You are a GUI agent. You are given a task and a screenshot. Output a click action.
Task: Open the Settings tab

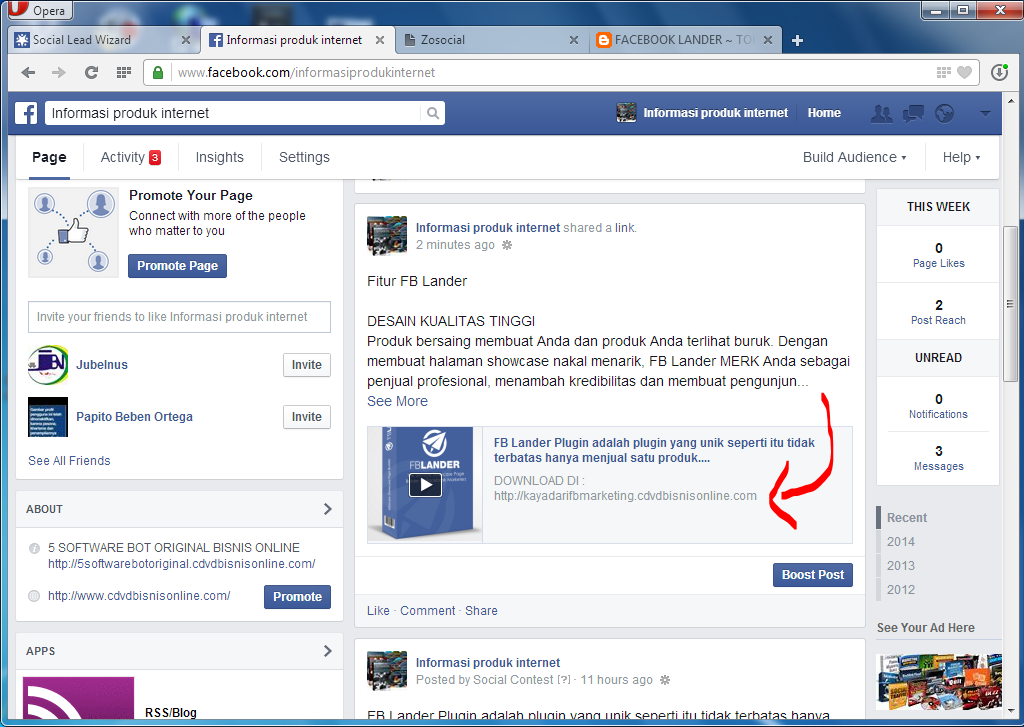(x=304, y=157)
